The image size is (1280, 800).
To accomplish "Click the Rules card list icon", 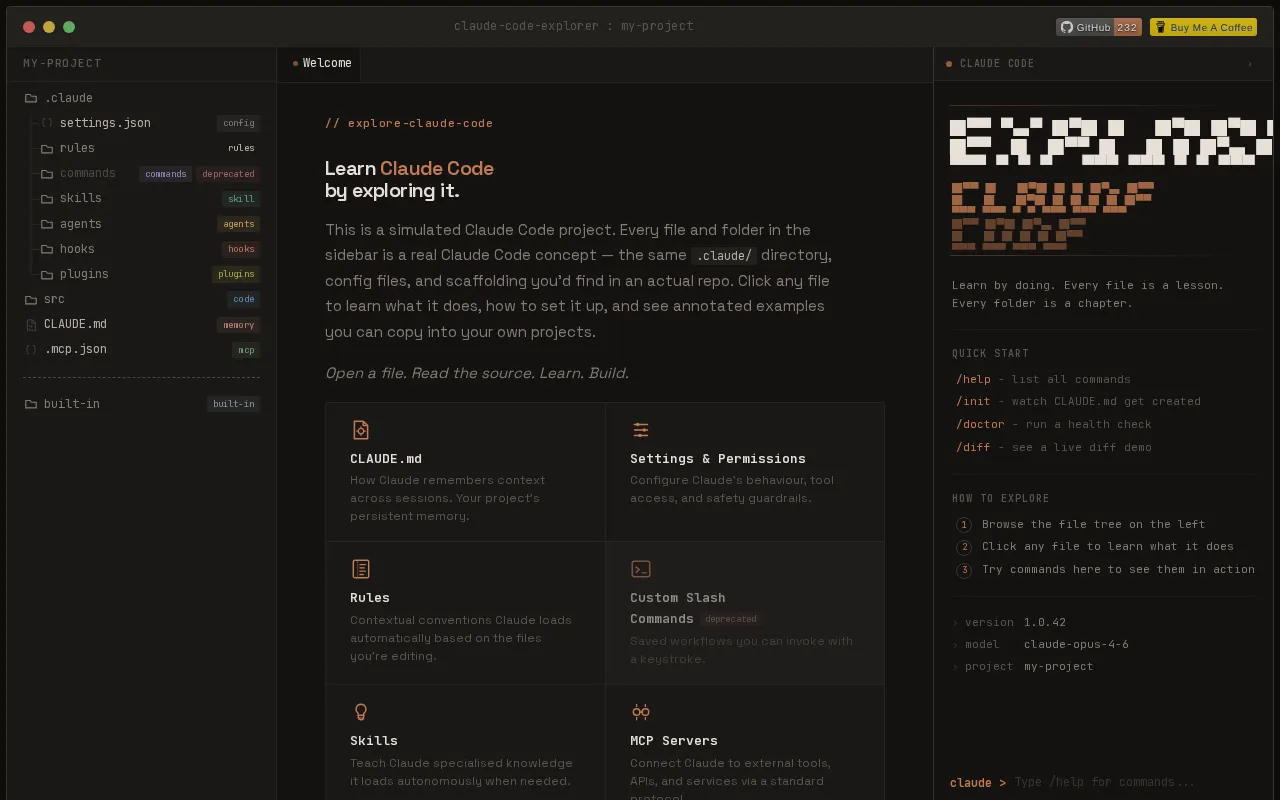I will 361,569.
